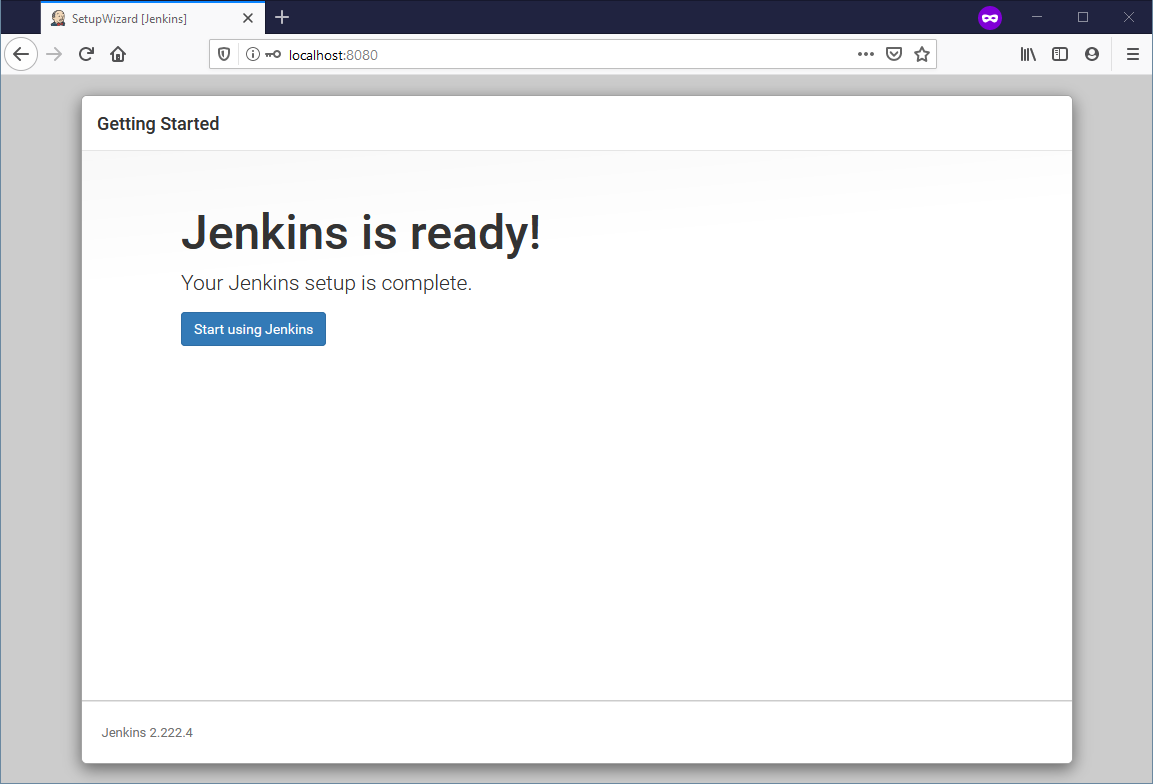
Task: Focus the localhost:8080 address bar
Action: [x=560, y=55]
